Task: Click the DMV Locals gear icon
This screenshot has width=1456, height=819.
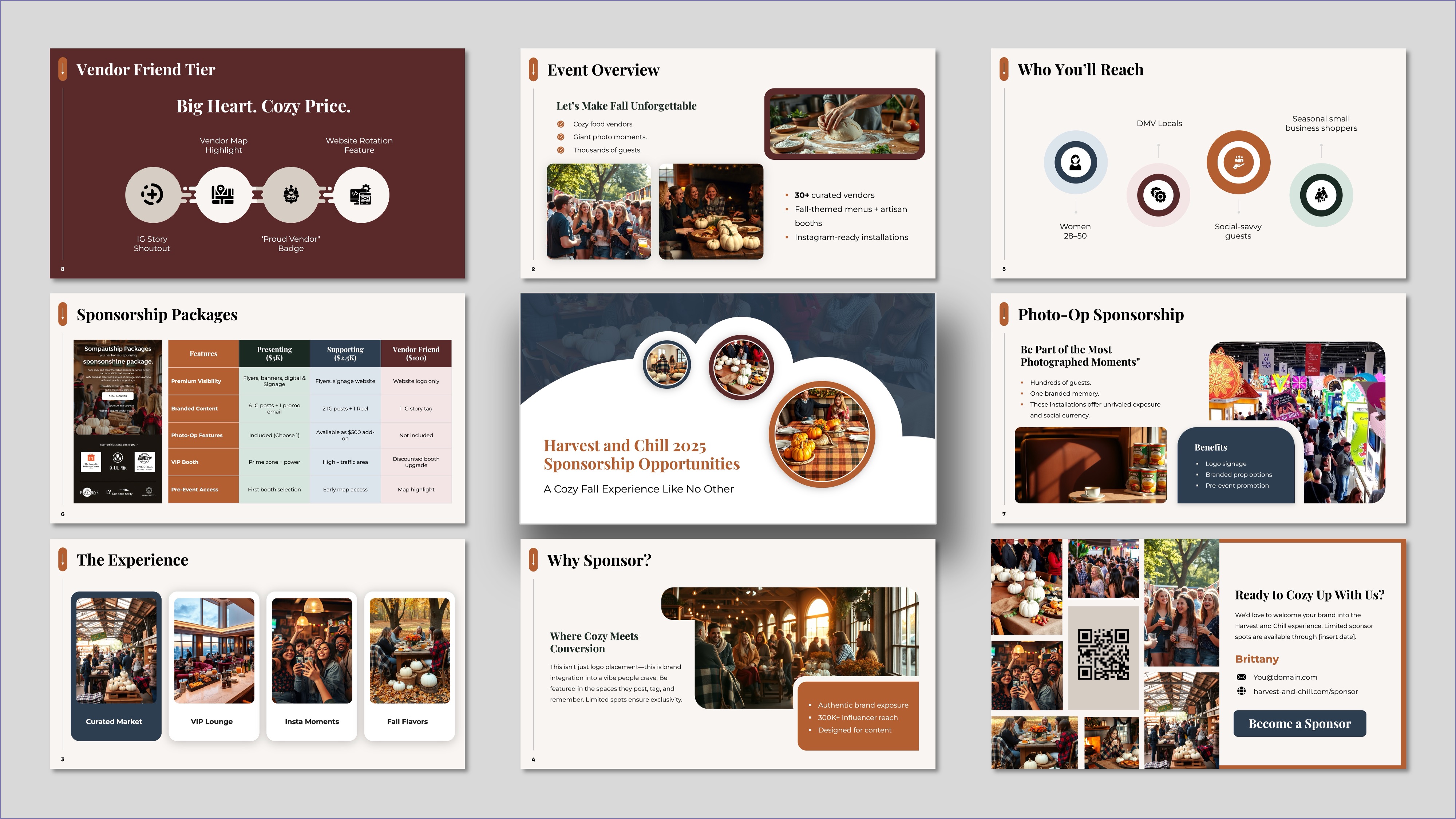Action: click(1158, 195)
